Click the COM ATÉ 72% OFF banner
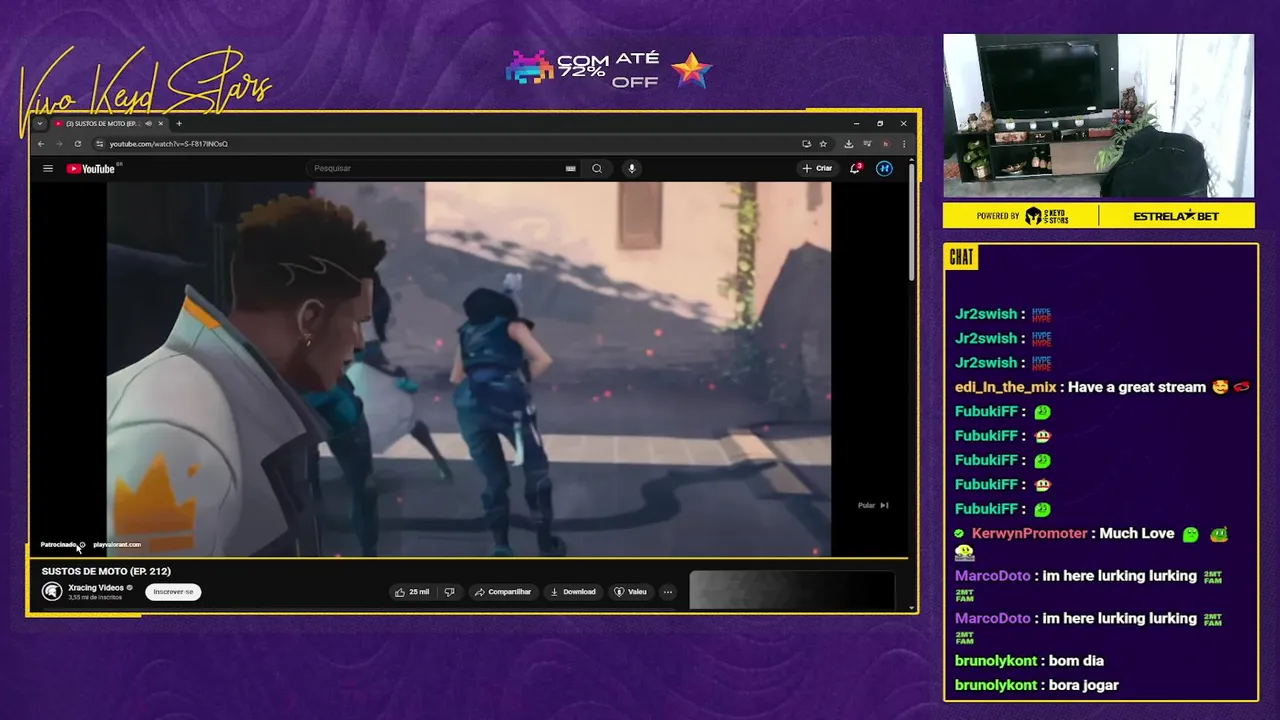This screenshot has height=720, width=1280. point(608,70)
